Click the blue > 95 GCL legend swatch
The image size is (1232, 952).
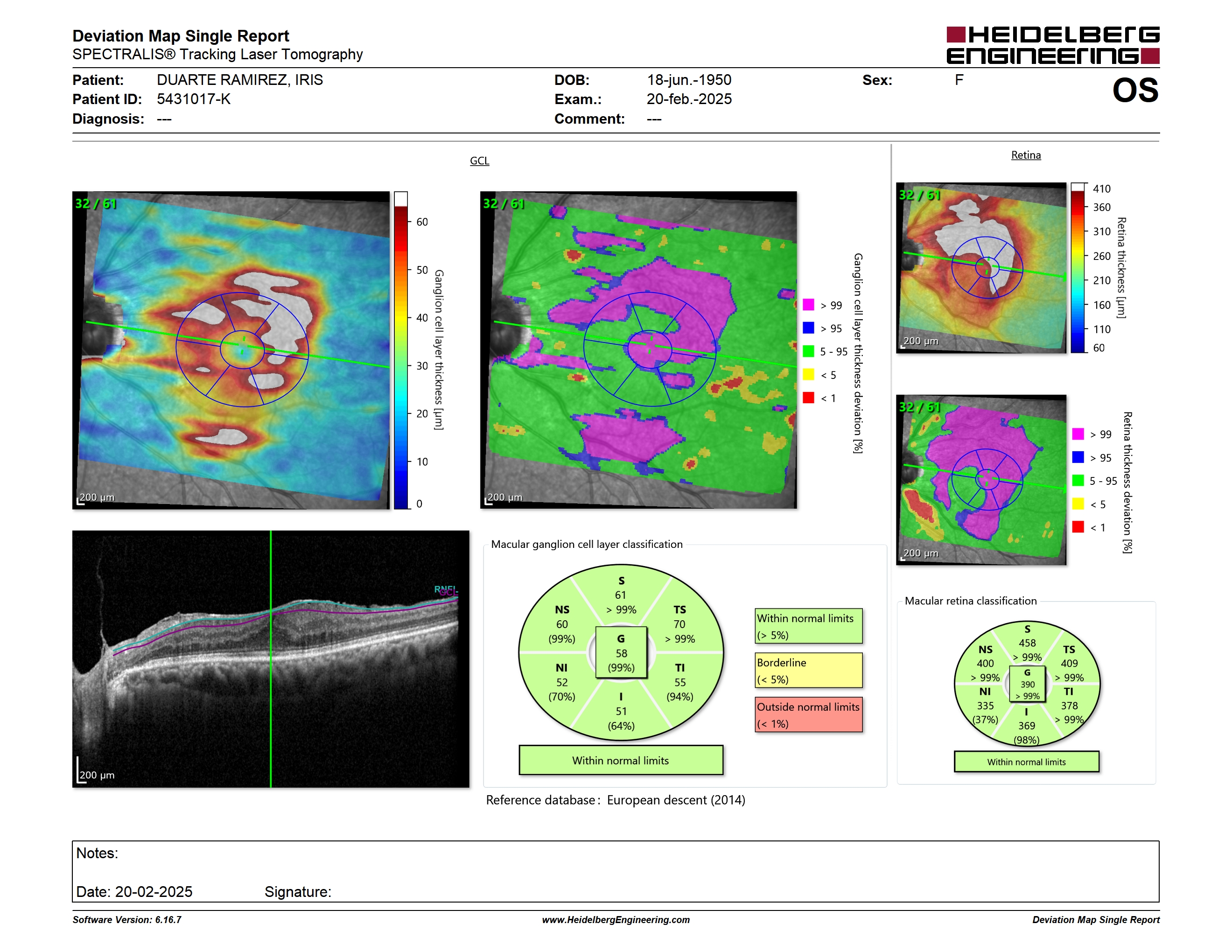[808, 328]
